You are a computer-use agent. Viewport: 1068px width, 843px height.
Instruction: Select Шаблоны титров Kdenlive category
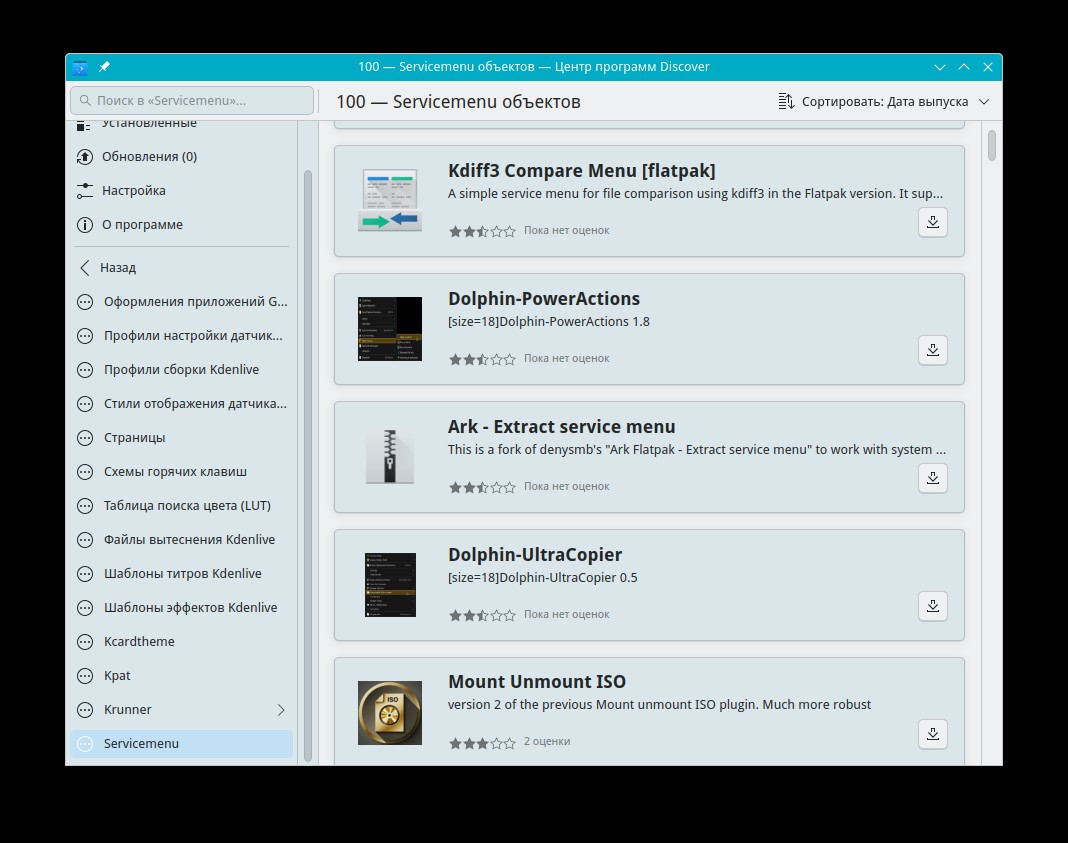point(181,574)
